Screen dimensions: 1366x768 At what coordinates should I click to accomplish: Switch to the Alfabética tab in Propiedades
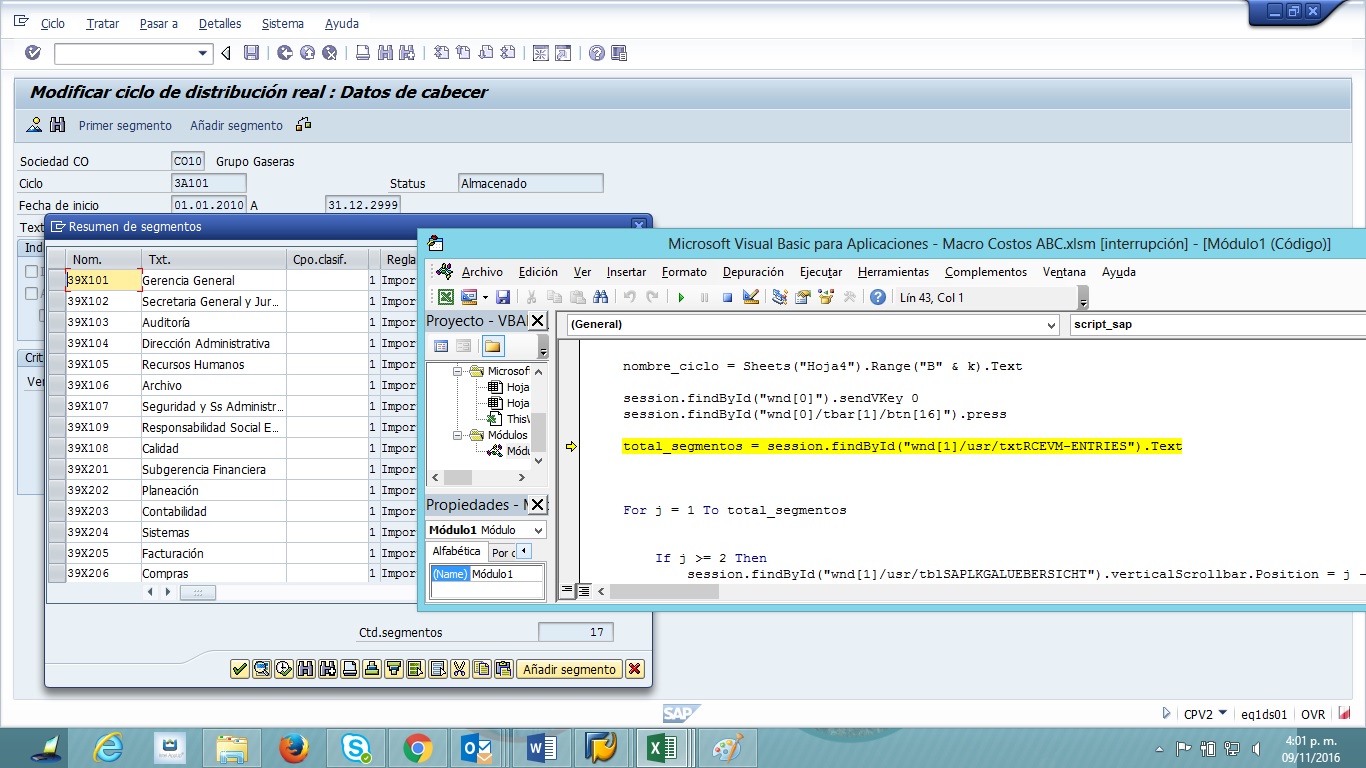[x=456, y=551]
